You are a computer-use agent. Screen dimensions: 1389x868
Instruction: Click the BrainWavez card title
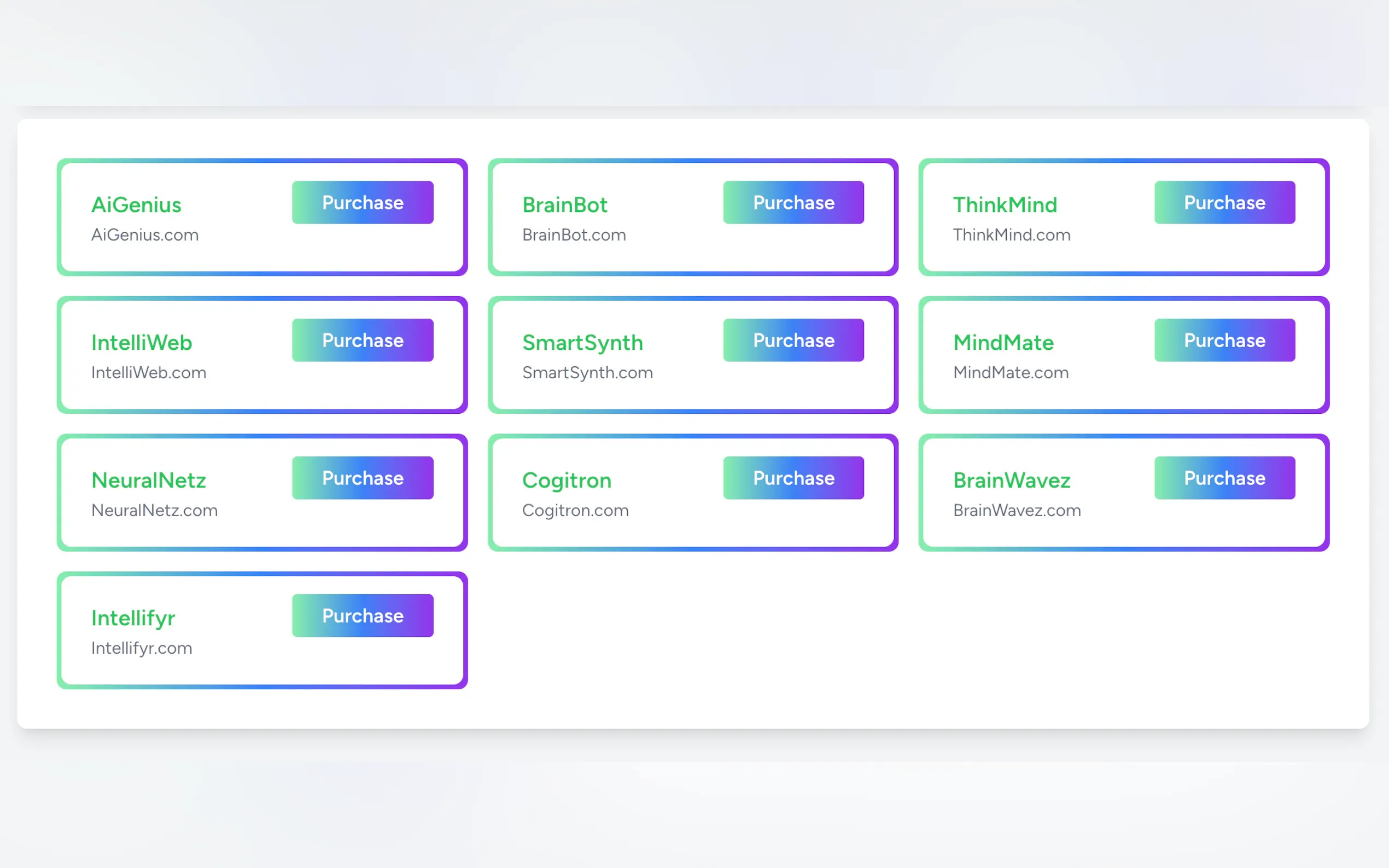[x=1011, y=480]
